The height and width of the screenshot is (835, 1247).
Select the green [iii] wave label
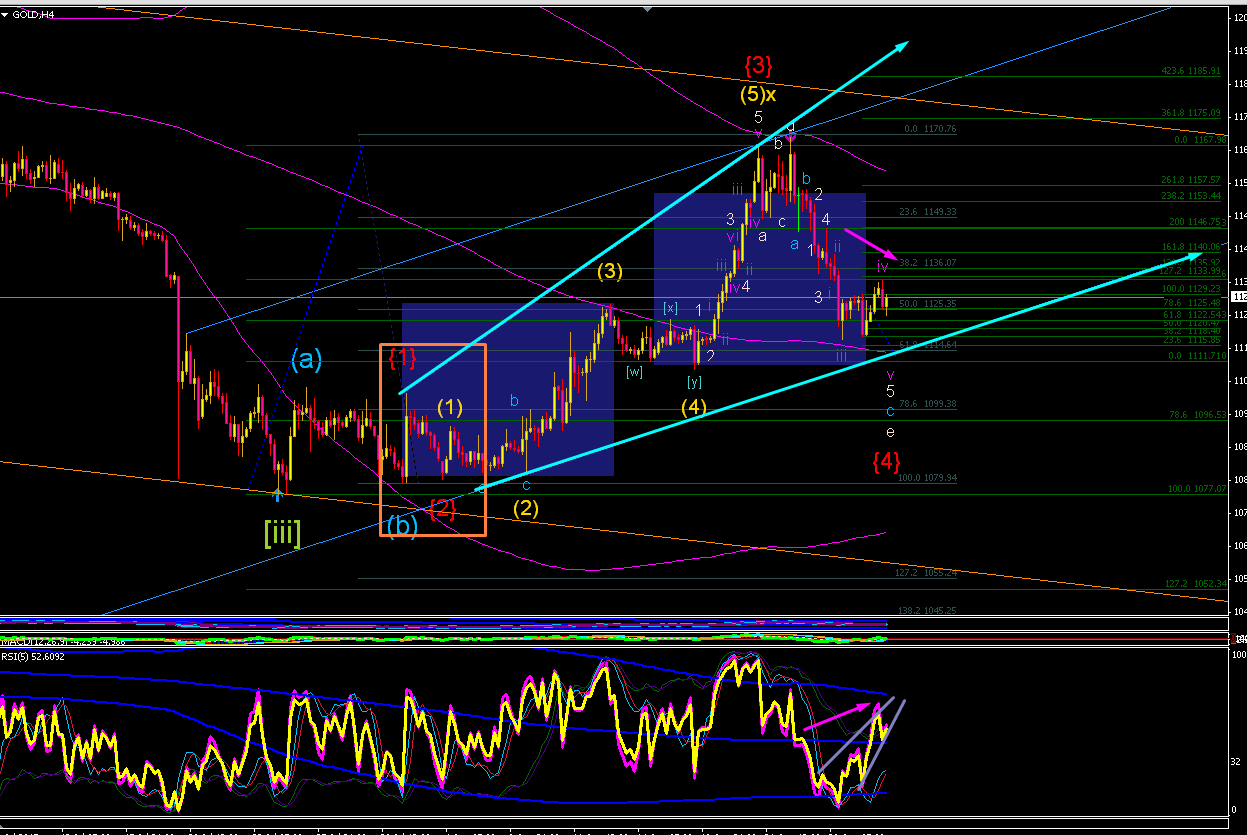[x=282, y=532]
